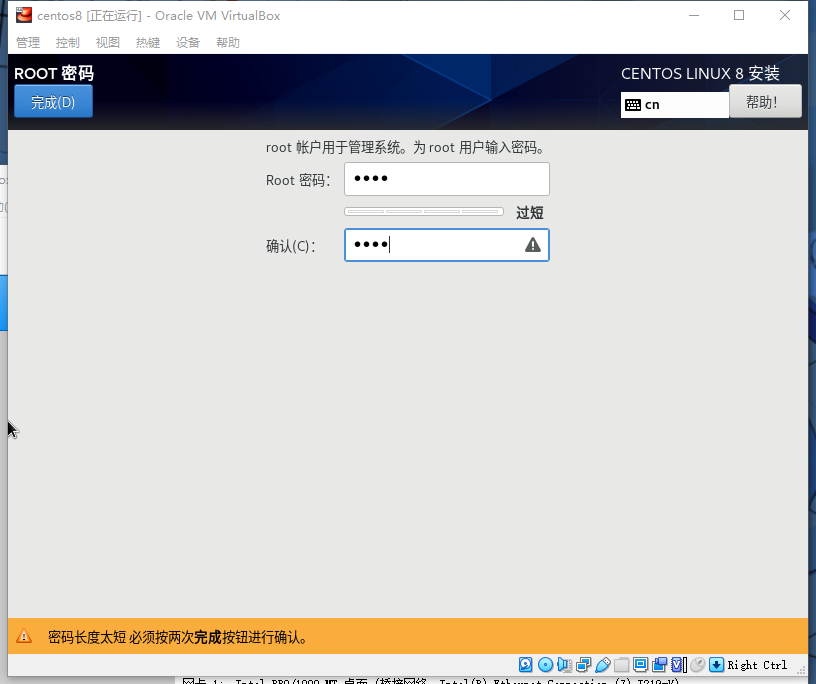Click the VirtualBox window title icon
The height and width of the screenshot is (684, 816).
(23, 16)
